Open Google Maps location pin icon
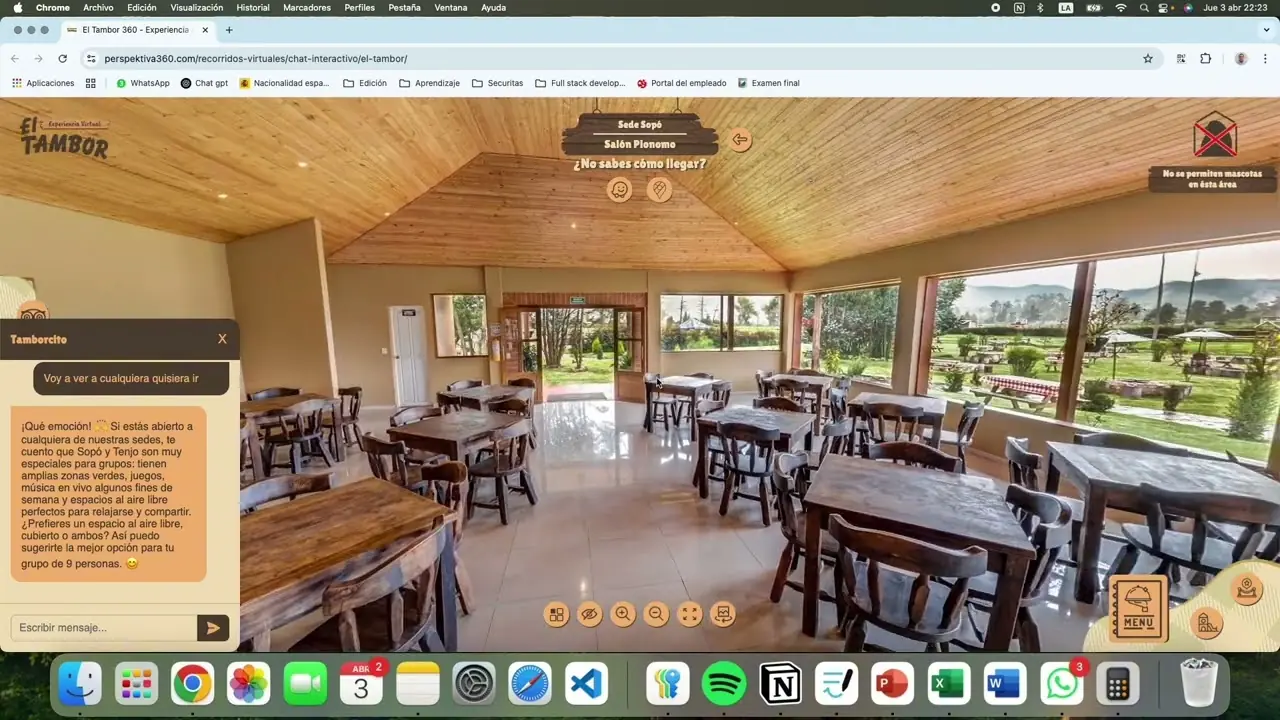Viewport: 1280px width, 720px height. 659,189
